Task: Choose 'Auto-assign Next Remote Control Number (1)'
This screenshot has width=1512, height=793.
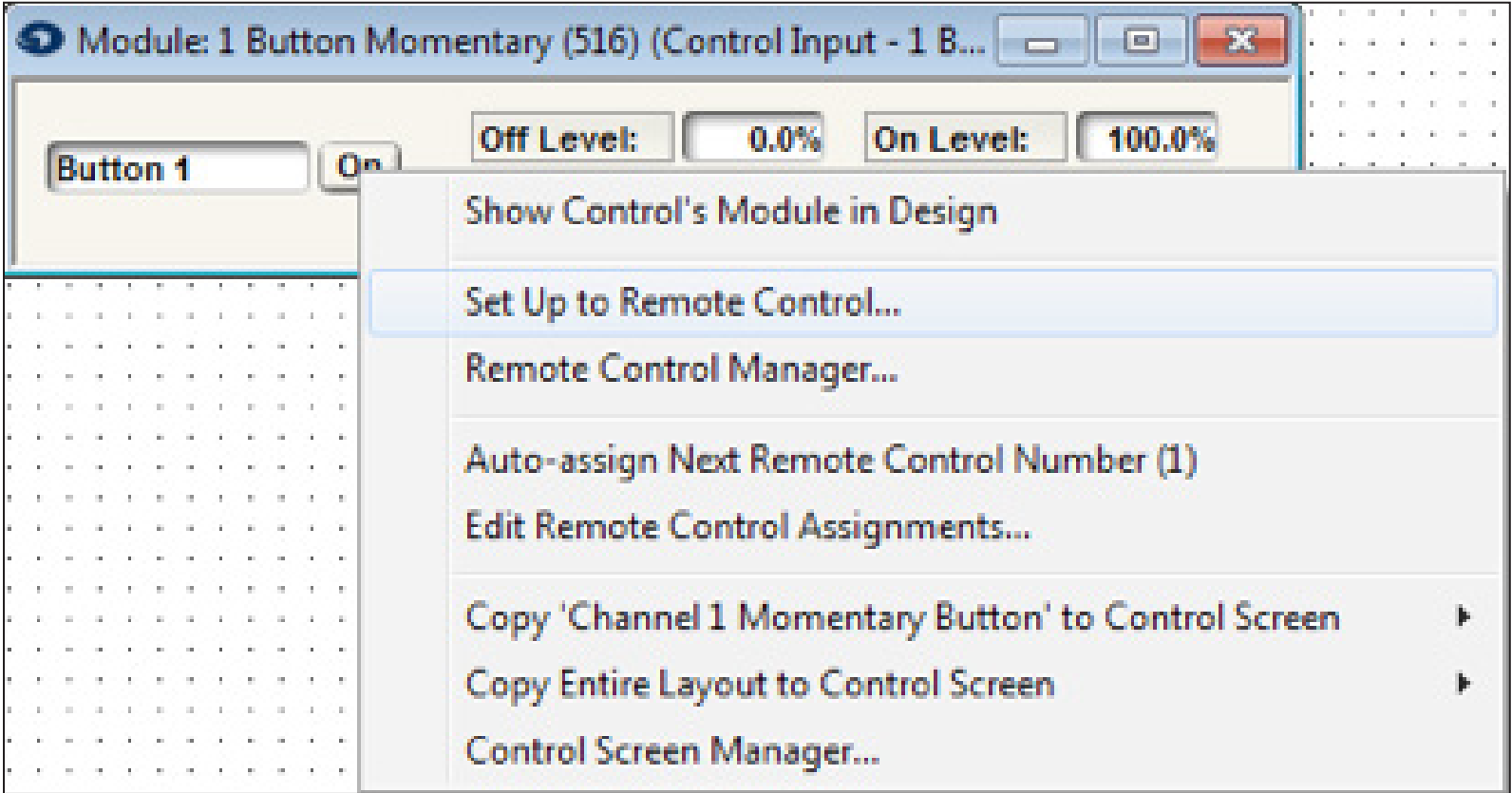Action: tap(830, 461)
